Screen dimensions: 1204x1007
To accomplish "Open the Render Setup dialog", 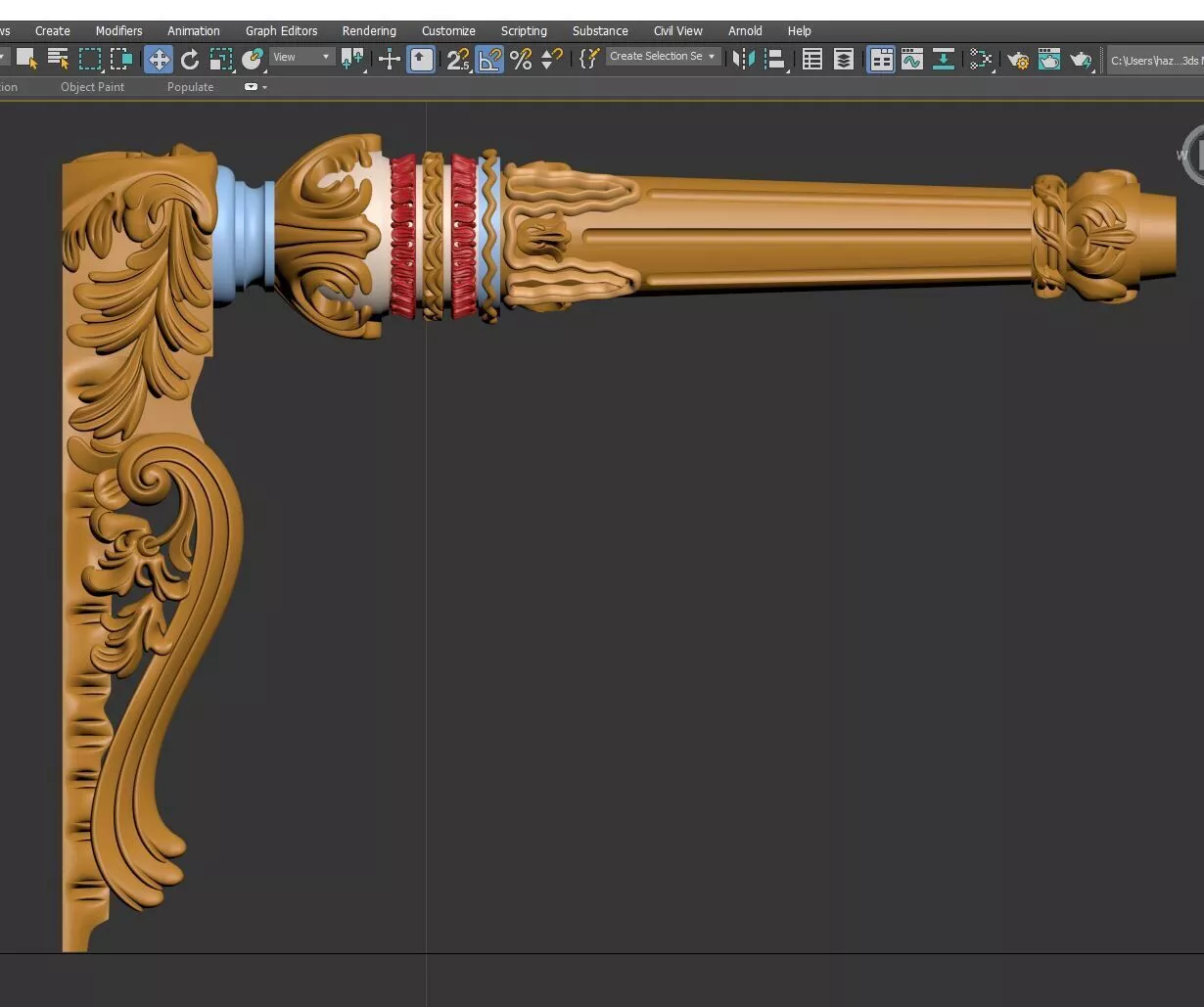I will pos(1018,60).
